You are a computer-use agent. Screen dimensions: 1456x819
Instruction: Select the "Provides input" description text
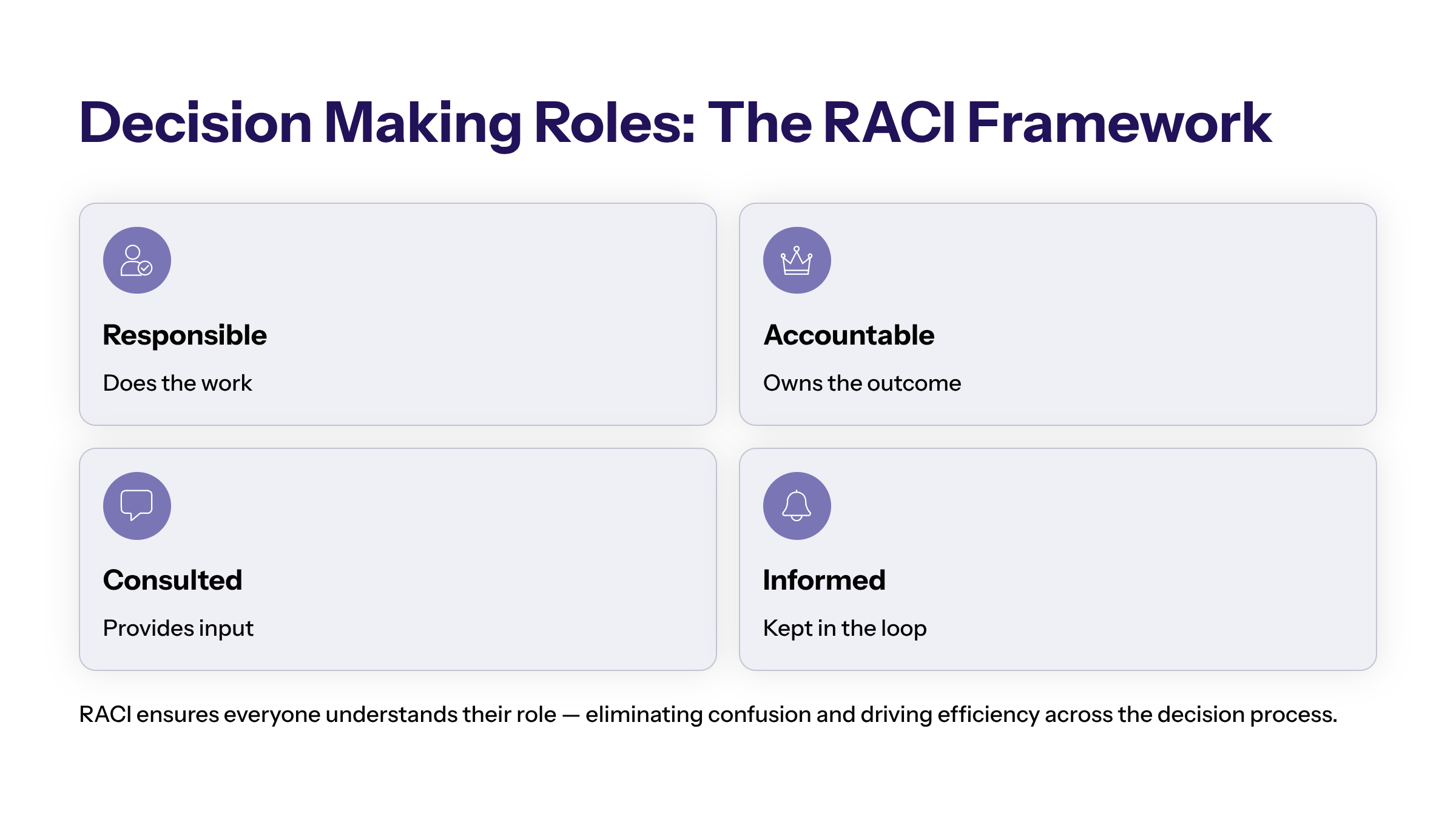pos(178,629)
